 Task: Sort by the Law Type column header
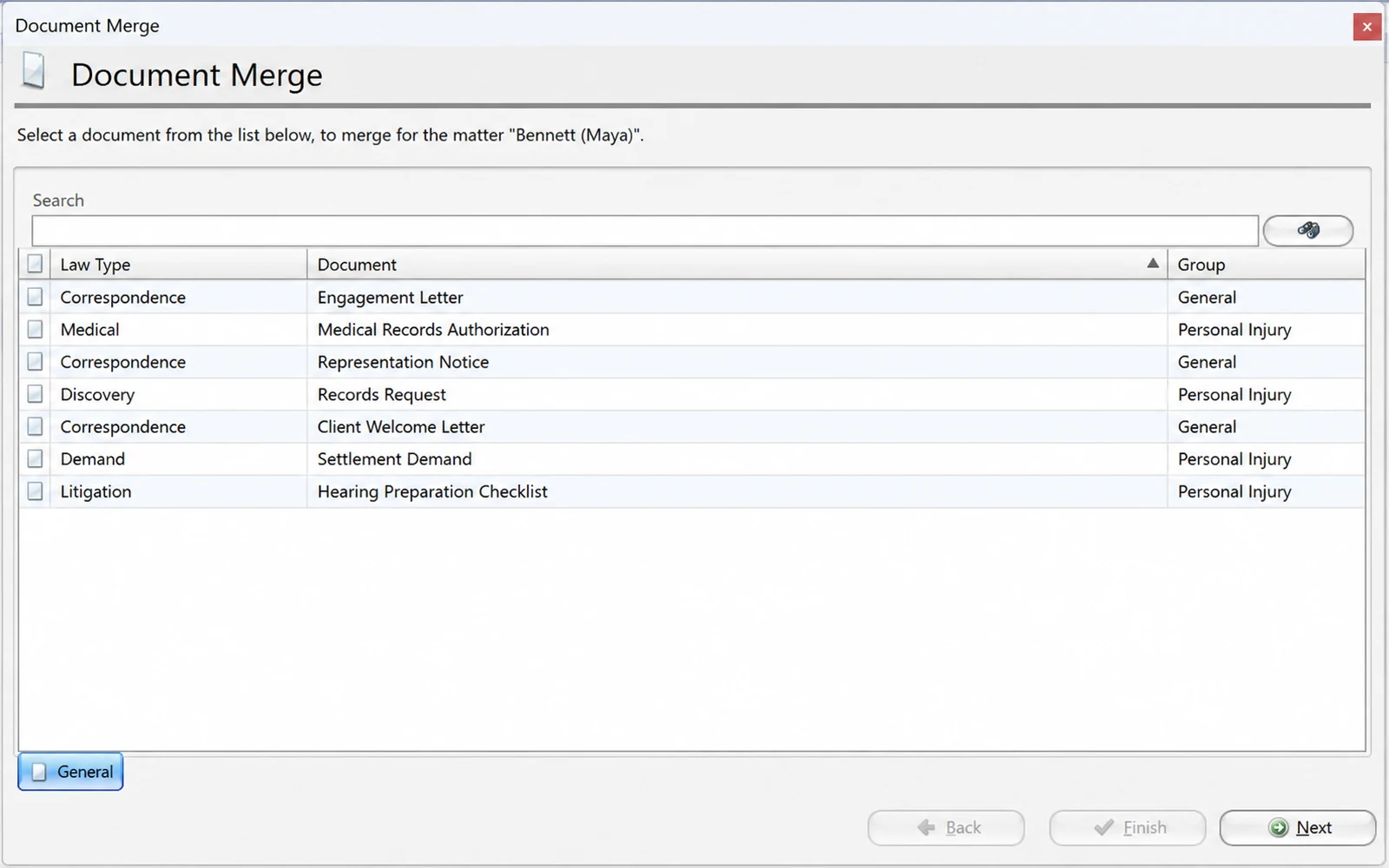(178, 264)
